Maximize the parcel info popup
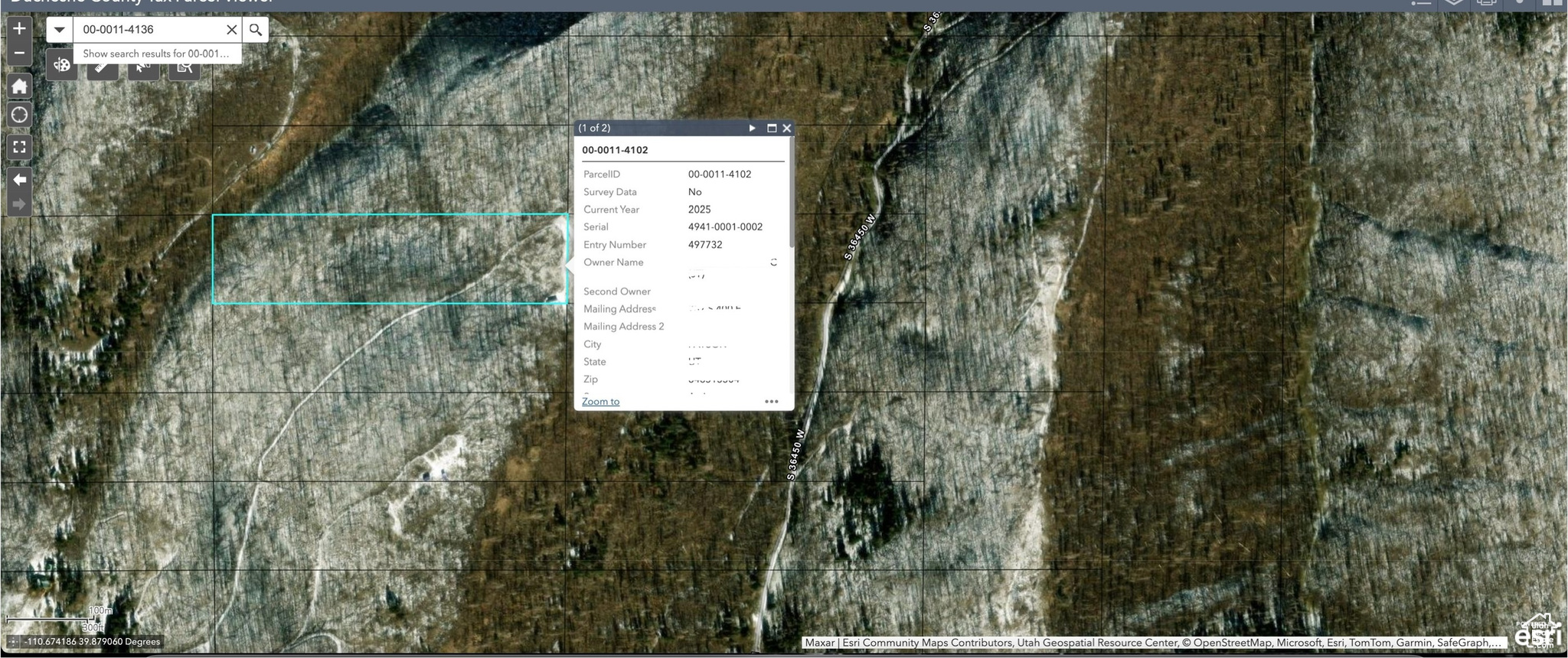Image resolution: width=1568 pixels, height=658 pixels. pyautogui.click(x=772, y=128)
